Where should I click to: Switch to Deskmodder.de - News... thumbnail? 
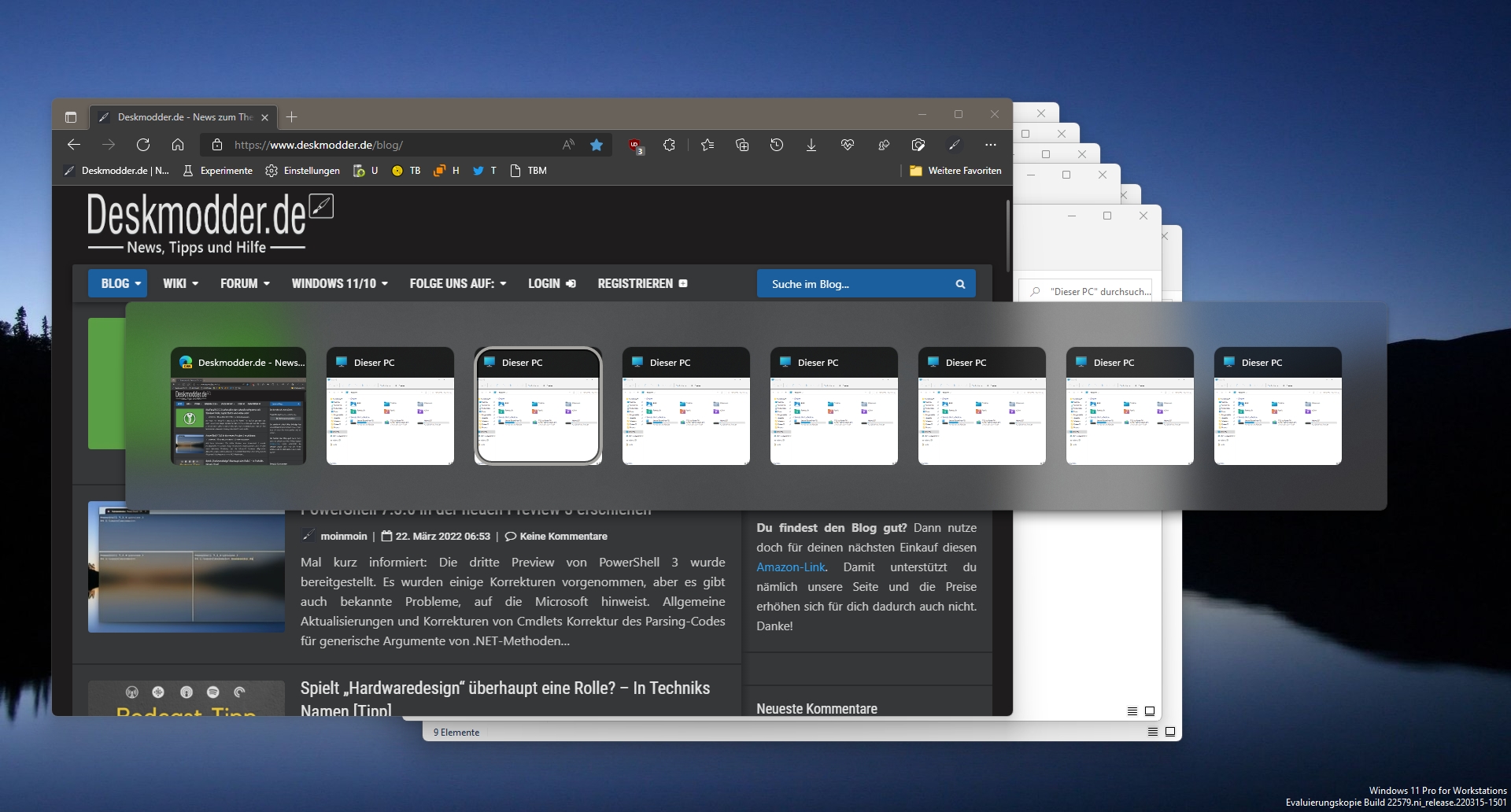point(238,406)
